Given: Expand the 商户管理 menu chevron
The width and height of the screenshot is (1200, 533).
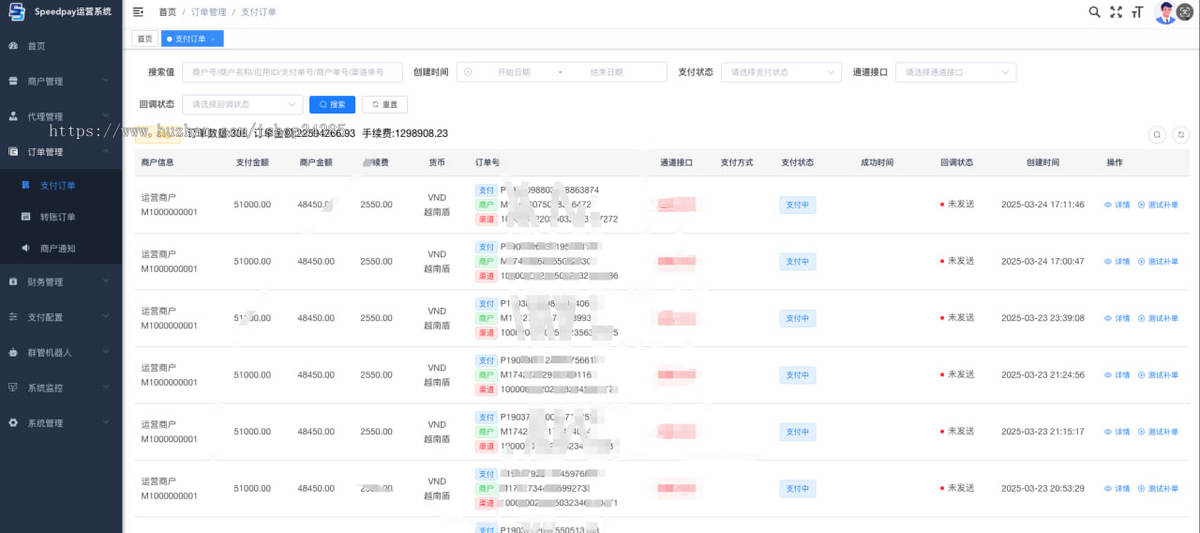Looking at the screenshot, I should 106,81.
